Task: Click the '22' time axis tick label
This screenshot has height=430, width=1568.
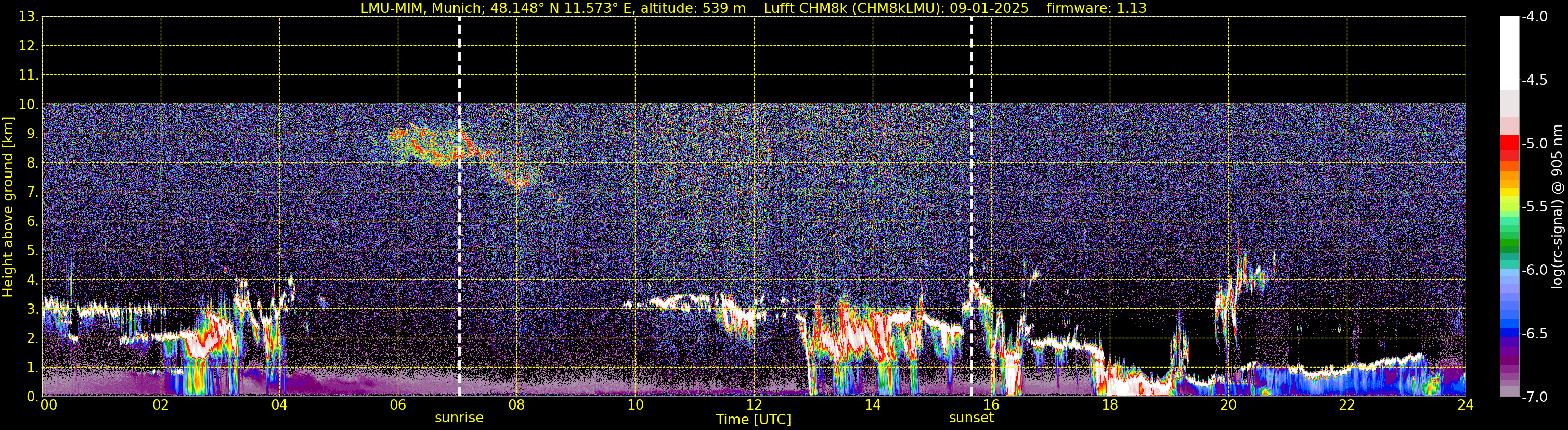Action: (x=1347, y=405)
